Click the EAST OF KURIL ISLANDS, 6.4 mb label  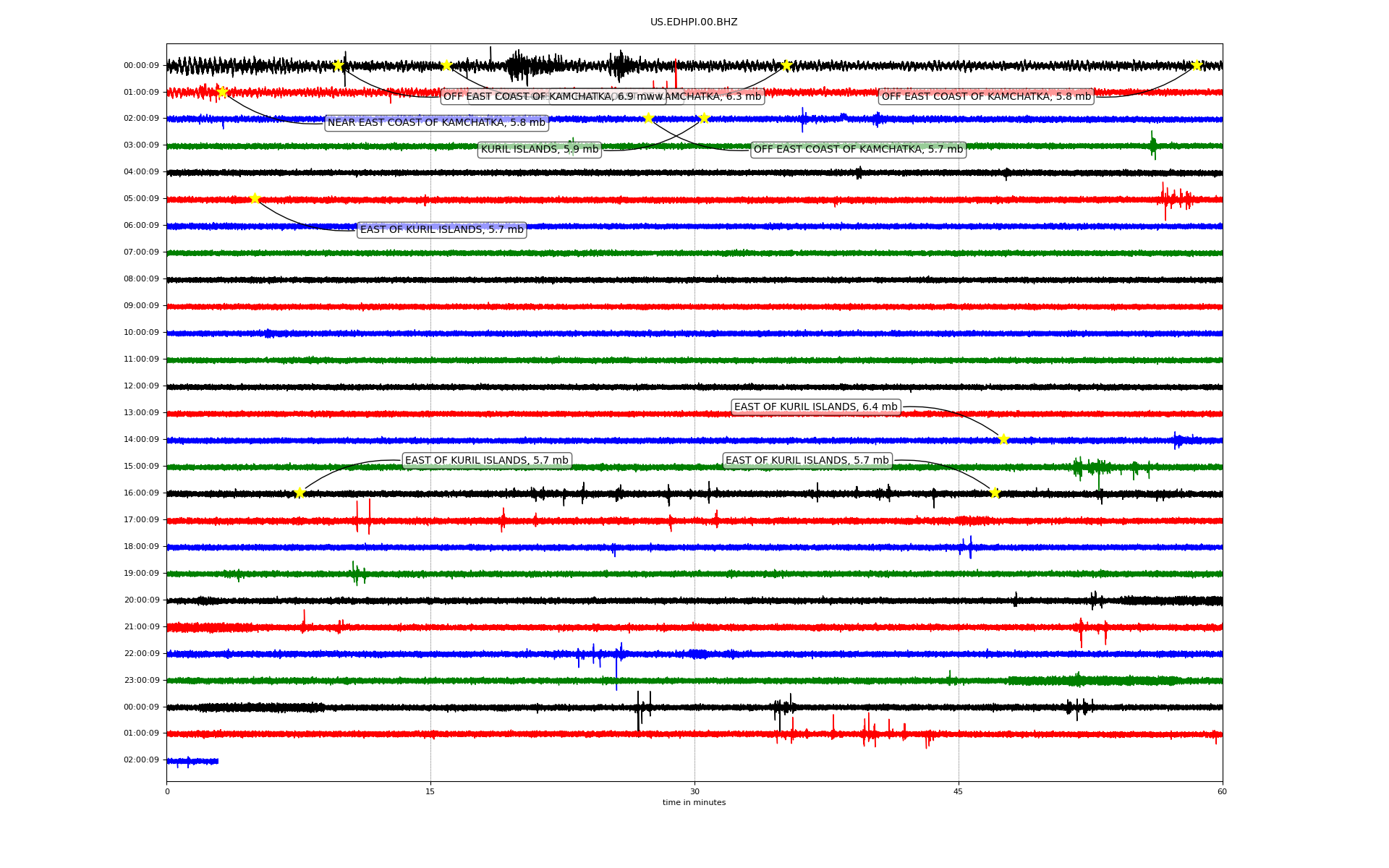[x=815, y=407]
